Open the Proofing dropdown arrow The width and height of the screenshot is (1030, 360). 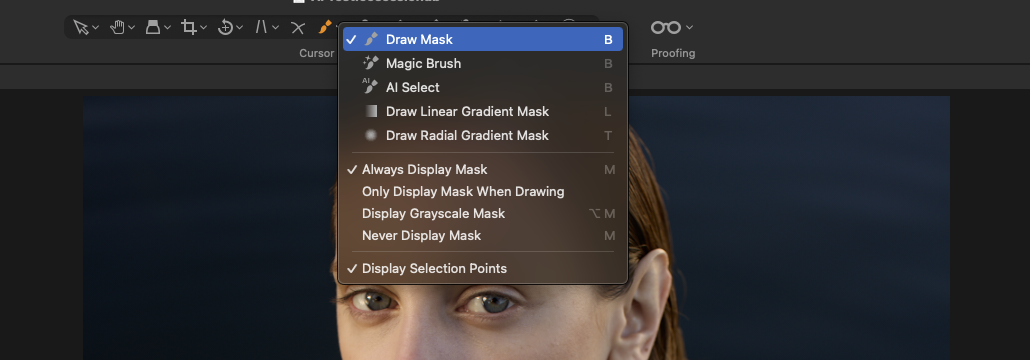(x=689, y=28)
